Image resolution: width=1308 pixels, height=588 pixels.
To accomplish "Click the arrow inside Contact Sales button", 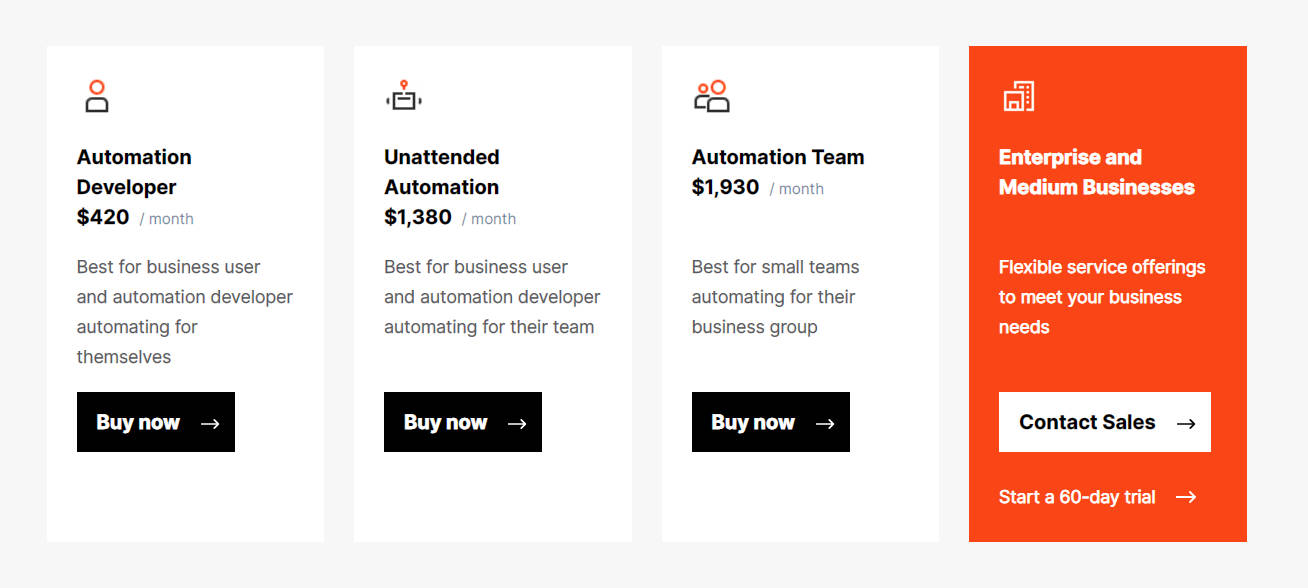I will coord(1186,423).
